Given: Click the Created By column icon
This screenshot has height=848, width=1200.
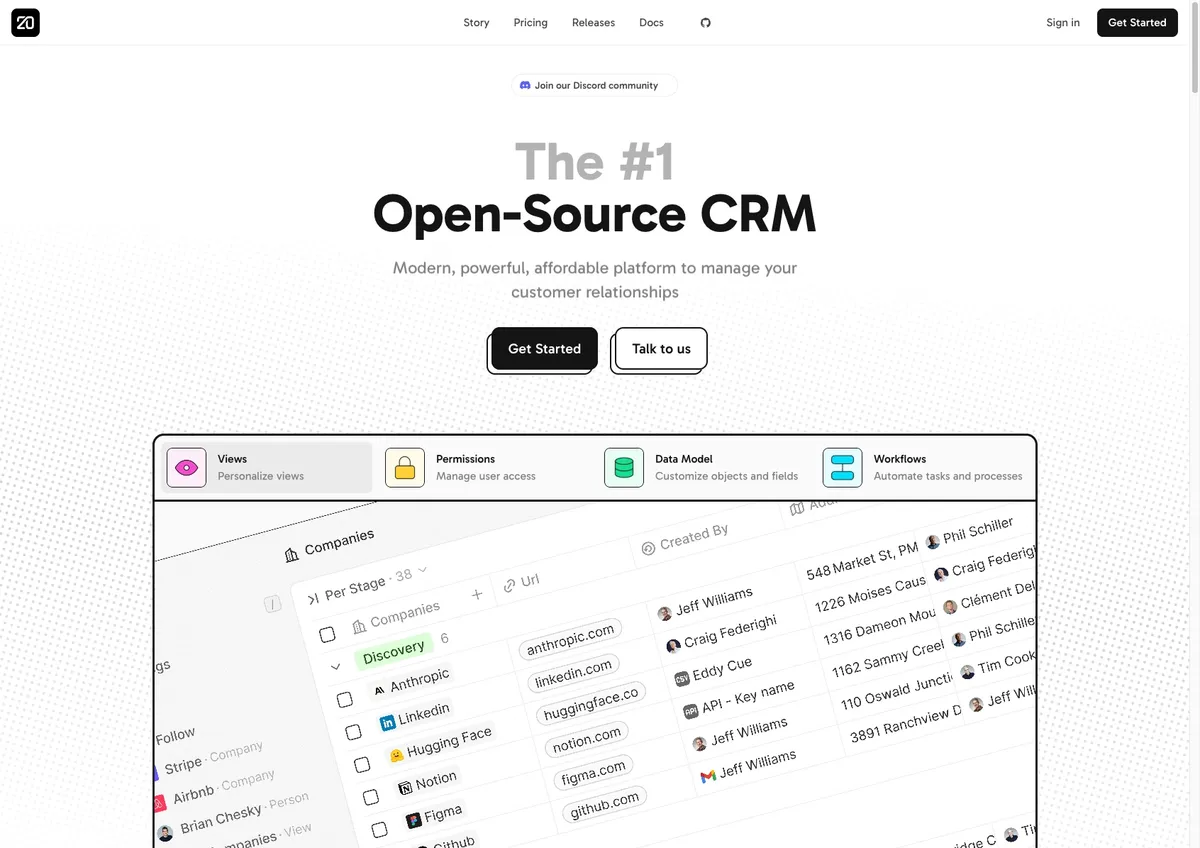Looking at the screenshot, I should [648, 548].
